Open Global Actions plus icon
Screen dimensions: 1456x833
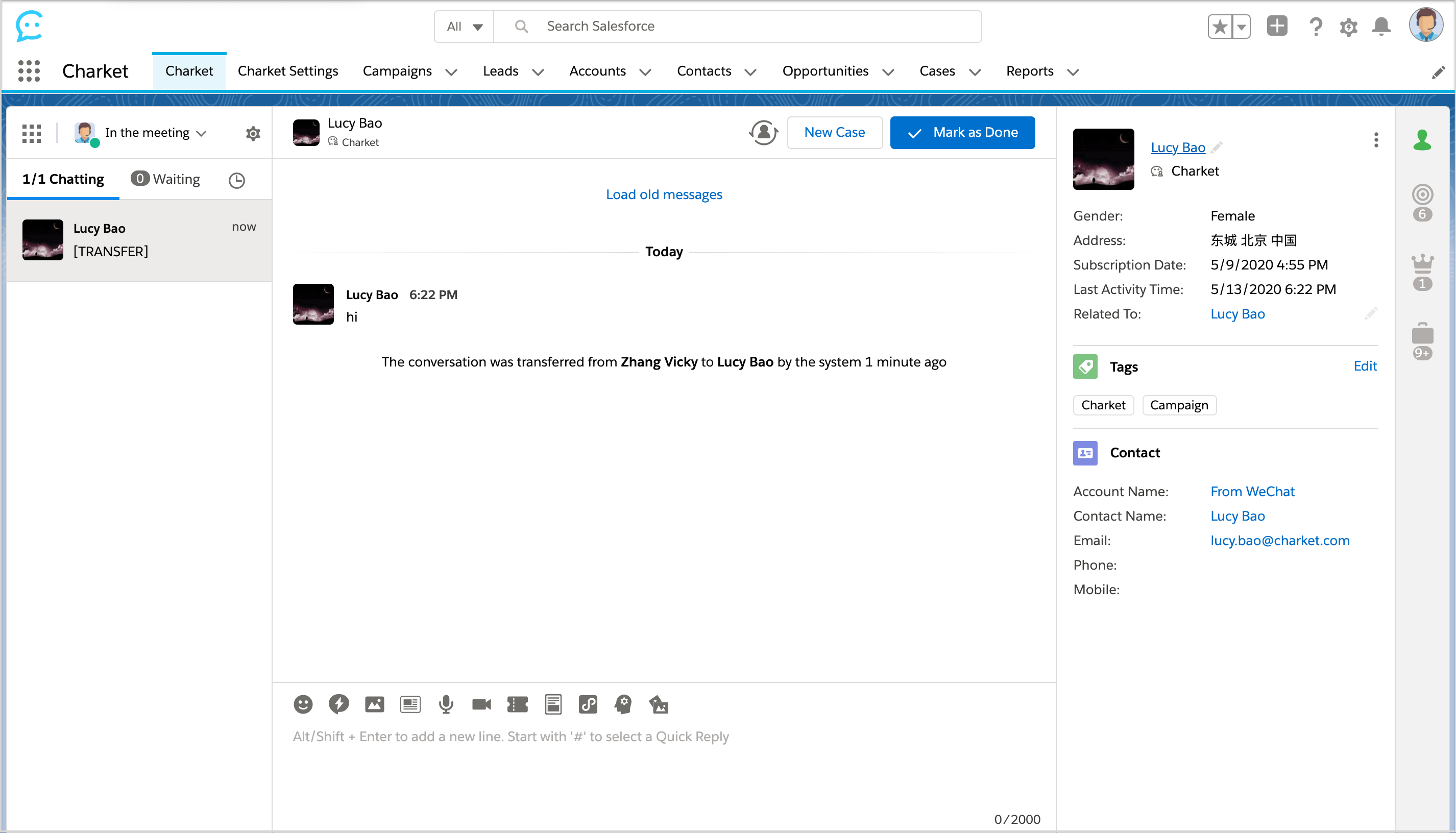pos(1277,27)
